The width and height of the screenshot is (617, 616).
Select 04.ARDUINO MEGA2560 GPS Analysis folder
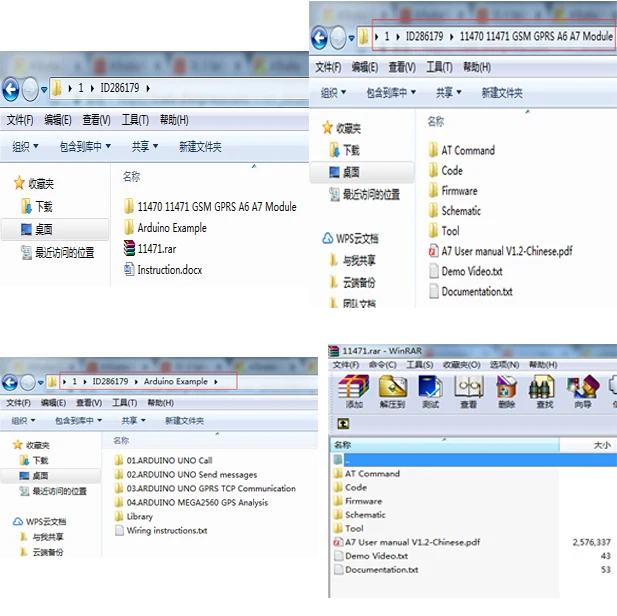click(x=192, y=502)
